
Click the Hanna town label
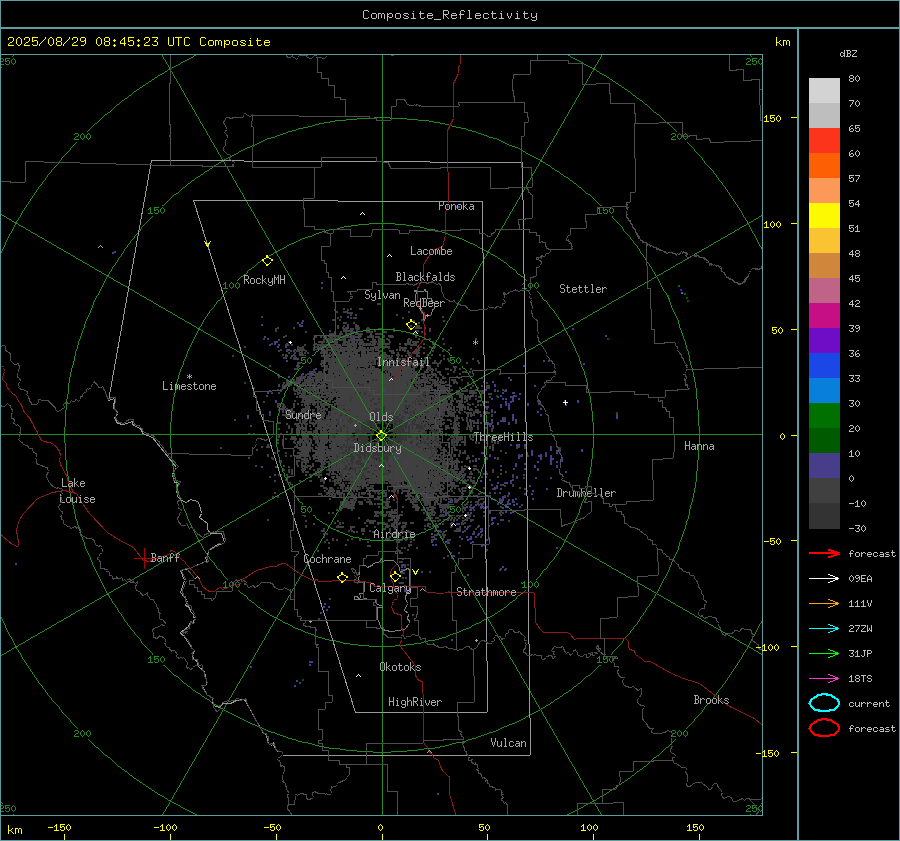[699, 446]
